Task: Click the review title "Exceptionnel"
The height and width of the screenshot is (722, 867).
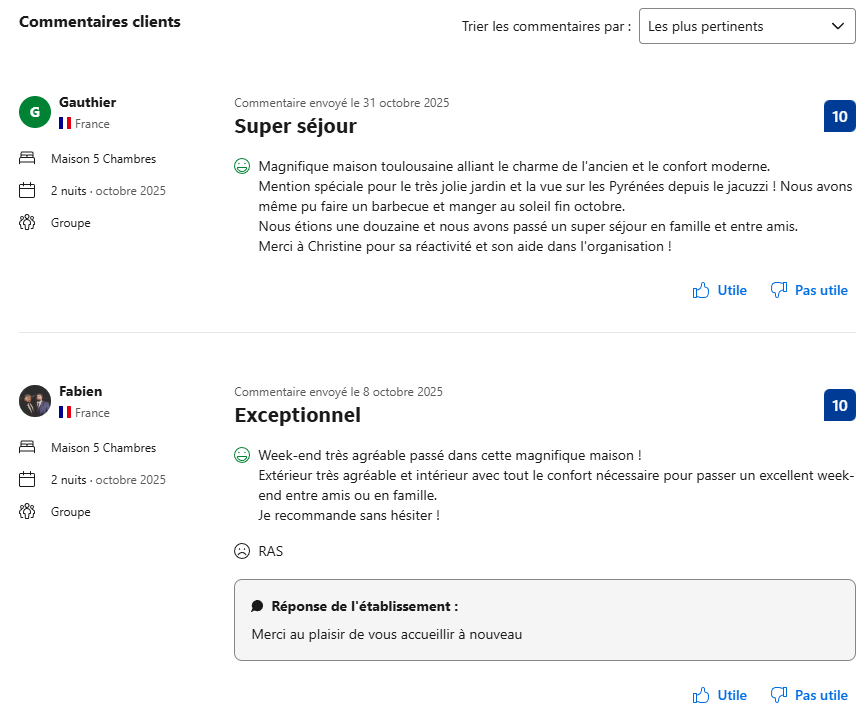Action: point(297,415)
